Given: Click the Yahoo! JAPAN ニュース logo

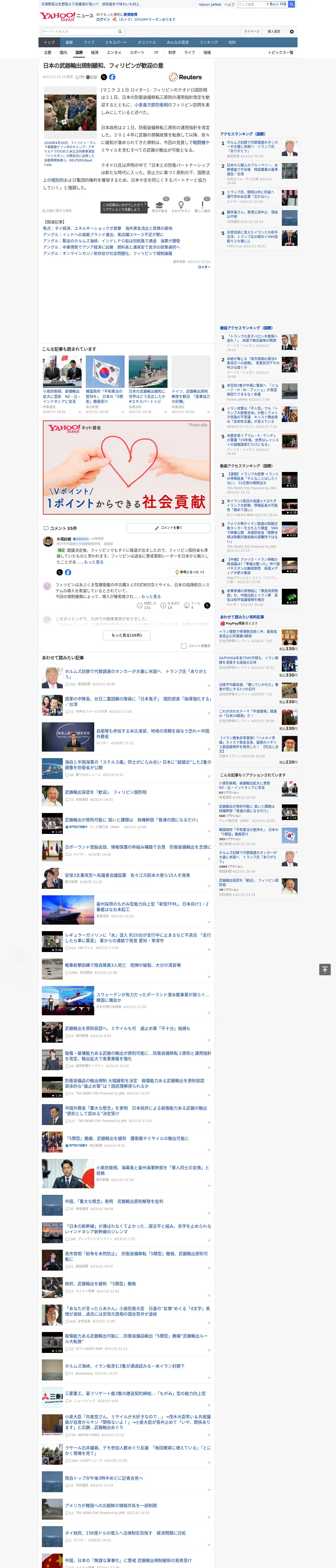Looking at the screenshot, I should [x=67, y=16].
